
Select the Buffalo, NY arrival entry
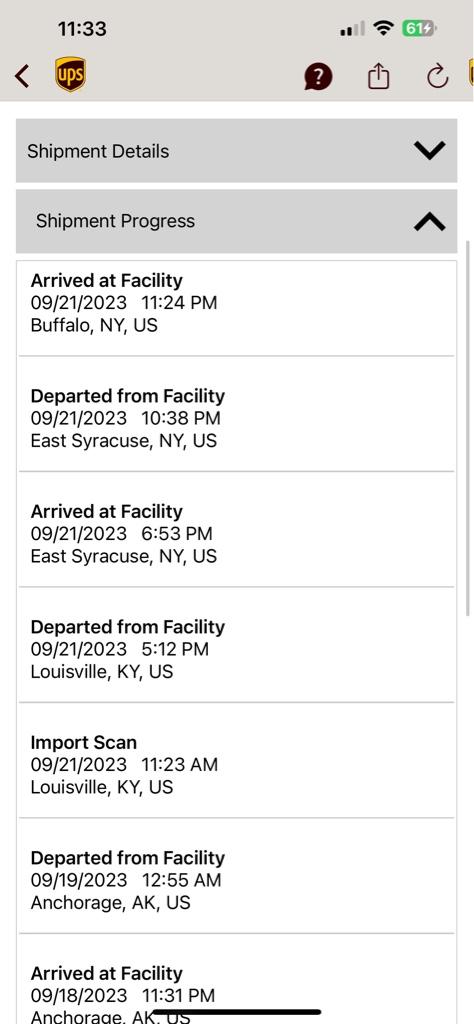(236, 308)
